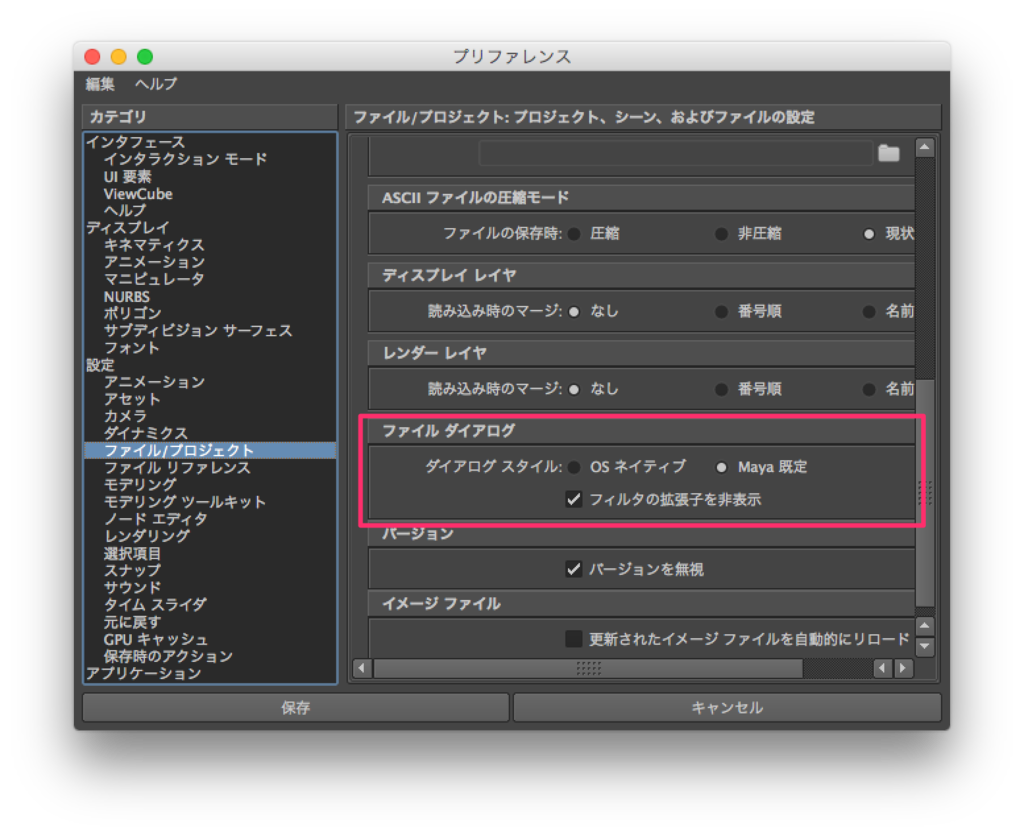Click the 保存 button to save preferences

295,707
